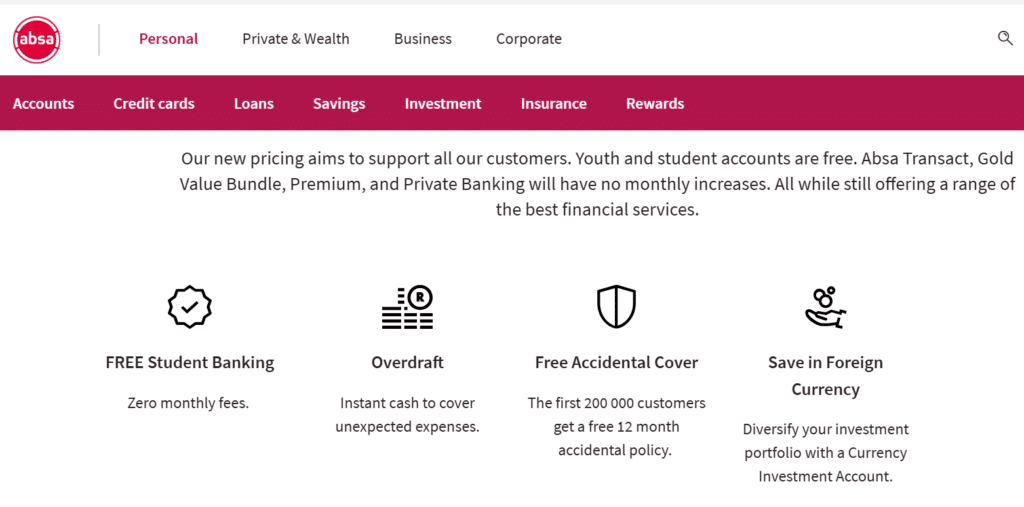Select the Investment menu item
The image size is (1024, 507).
443,103
